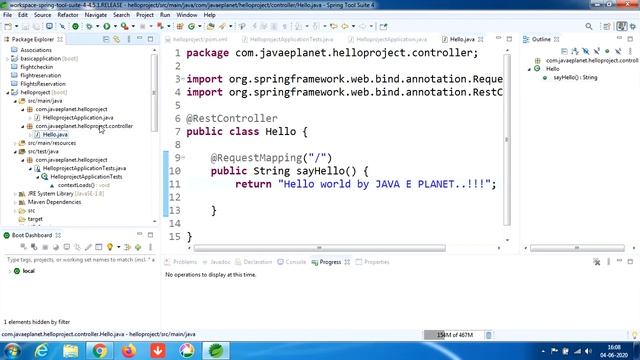Click the green Boot Dashboard toolbar icon

coord(76,27)
